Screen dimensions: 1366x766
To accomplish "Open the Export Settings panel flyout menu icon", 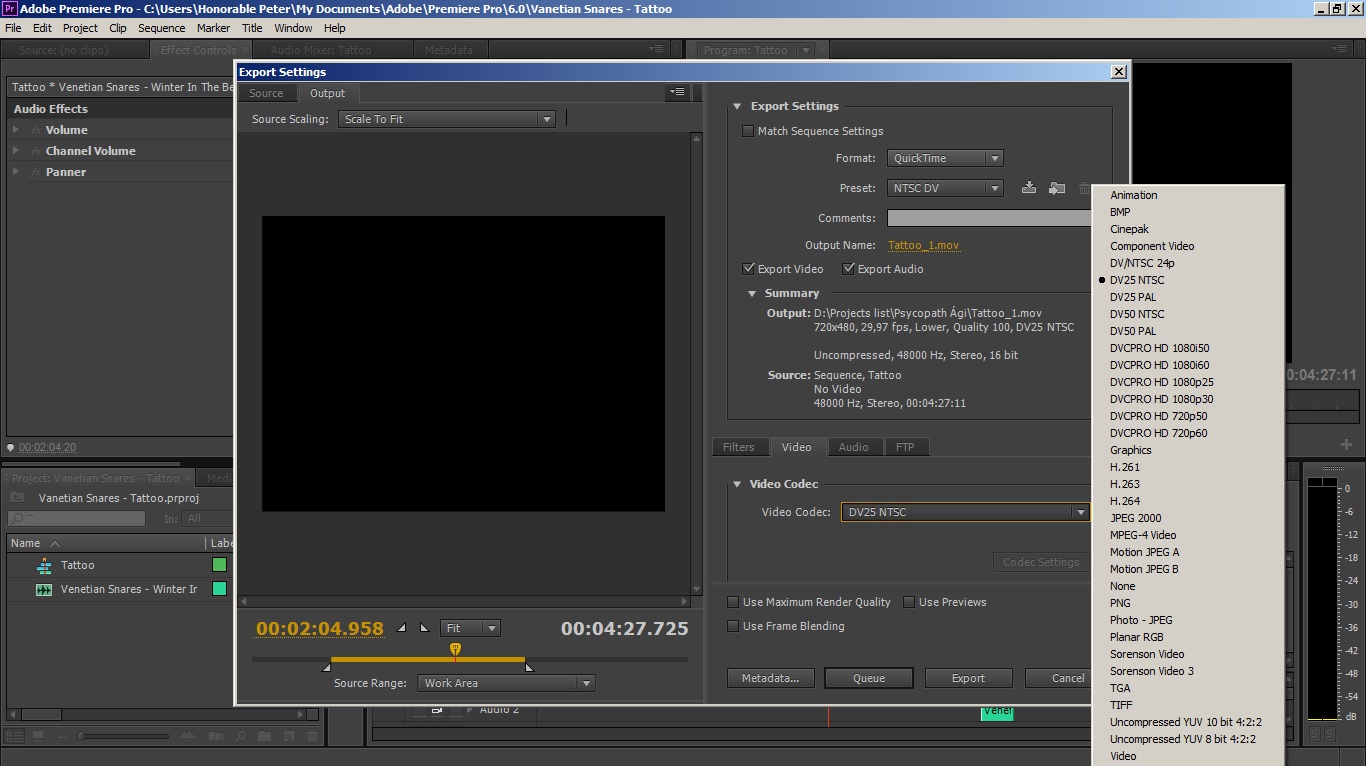I will click(x=677, y=93).
